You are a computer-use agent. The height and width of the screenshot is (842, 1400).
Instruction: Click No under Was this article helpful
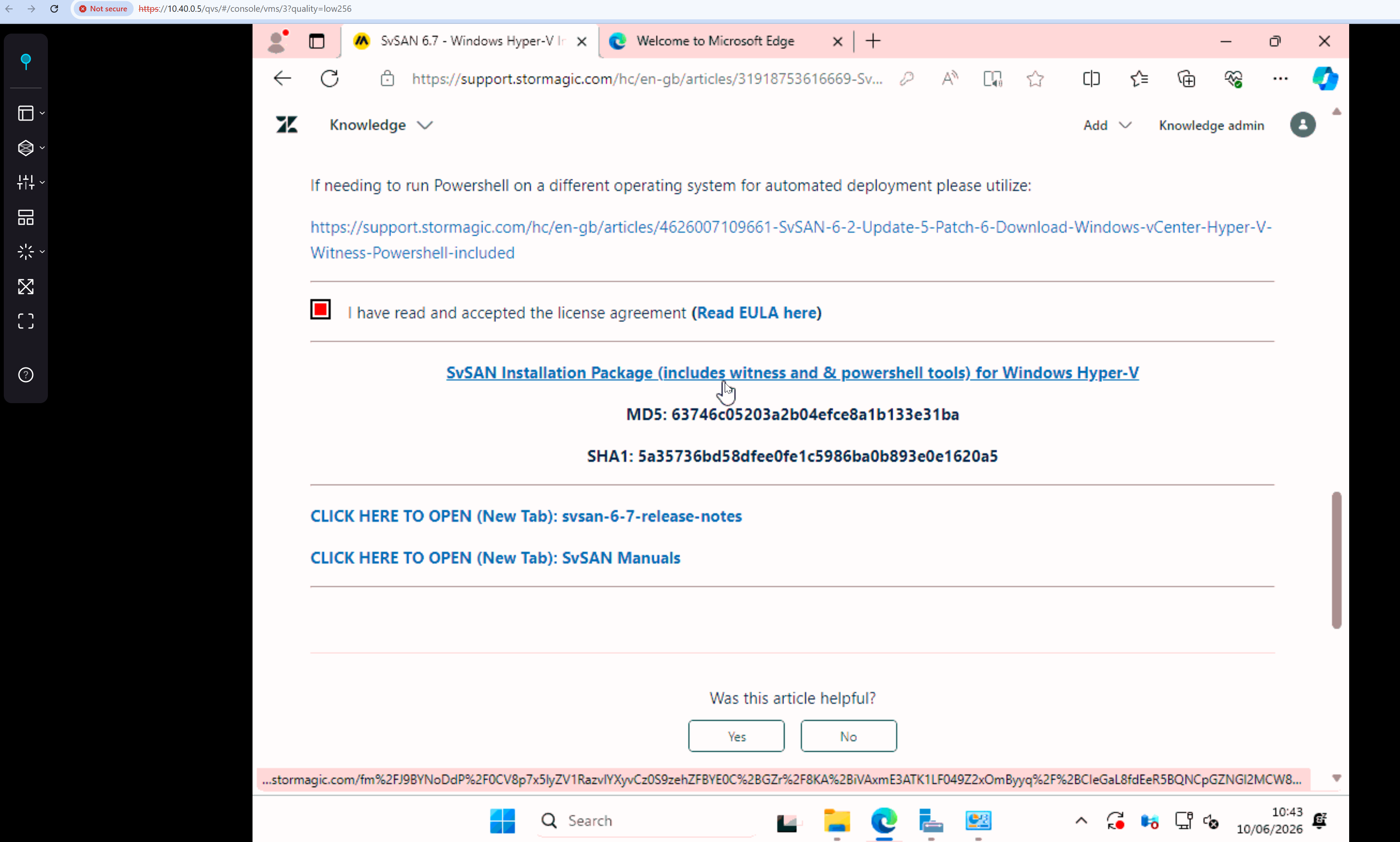(848, 736)
